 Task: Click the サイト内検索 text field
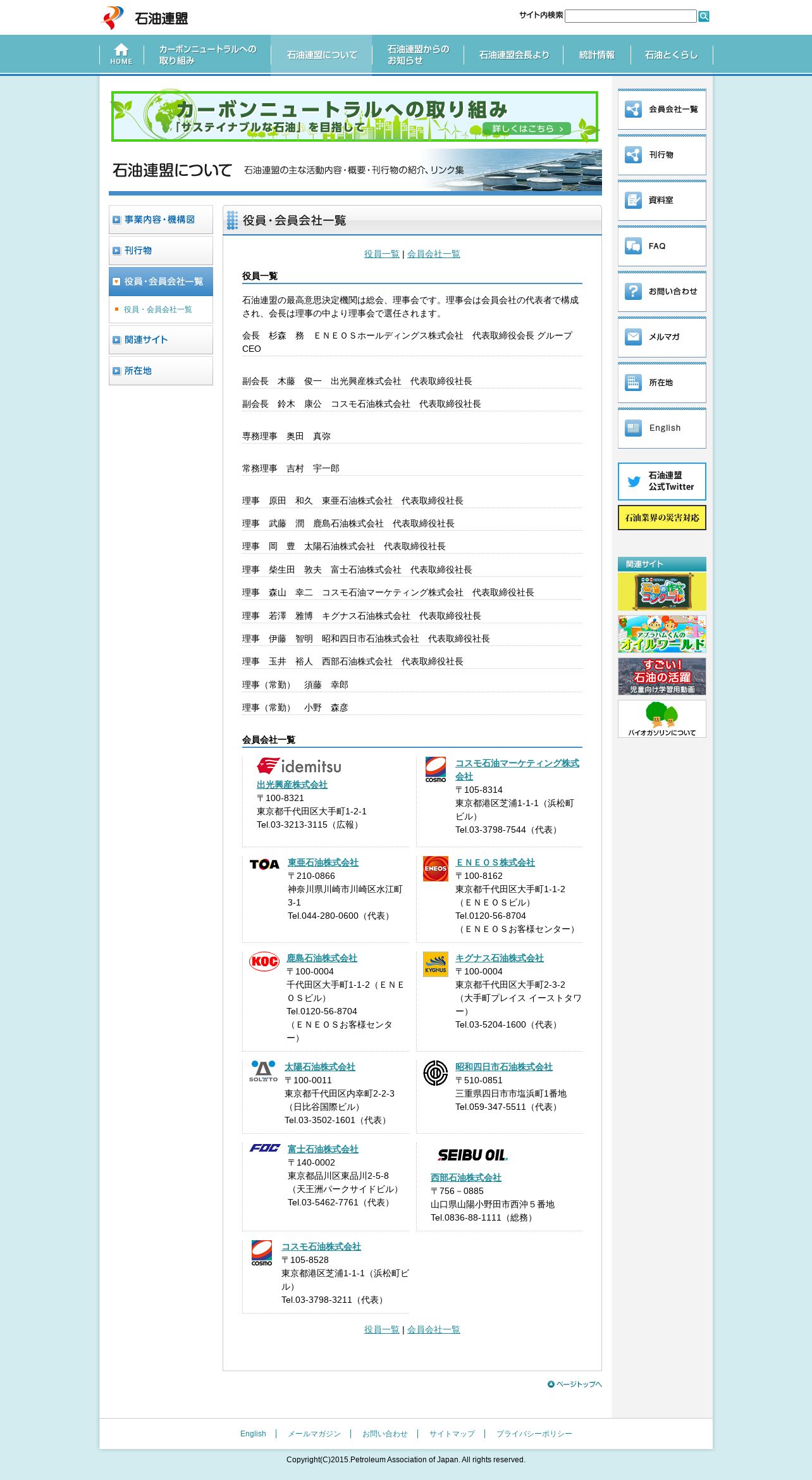coord(631,16)
